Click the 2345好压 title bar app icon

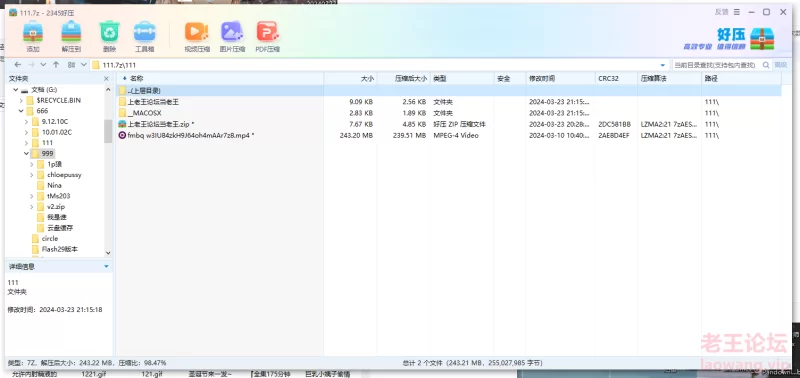pos(13,12)
